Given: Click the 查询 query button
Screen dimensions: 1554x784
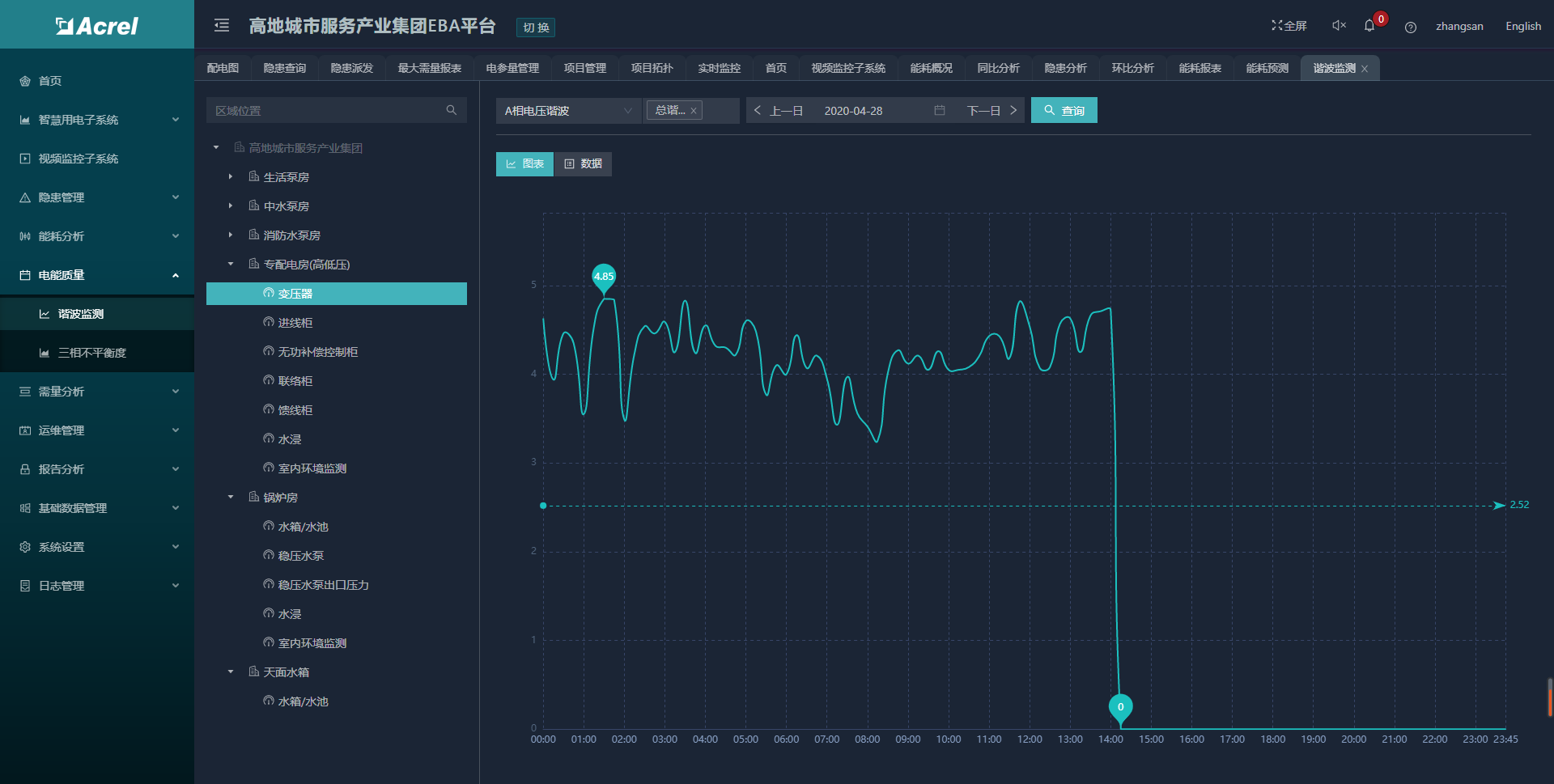Looking at the screenshot, I should click(x=1064, y=111).
